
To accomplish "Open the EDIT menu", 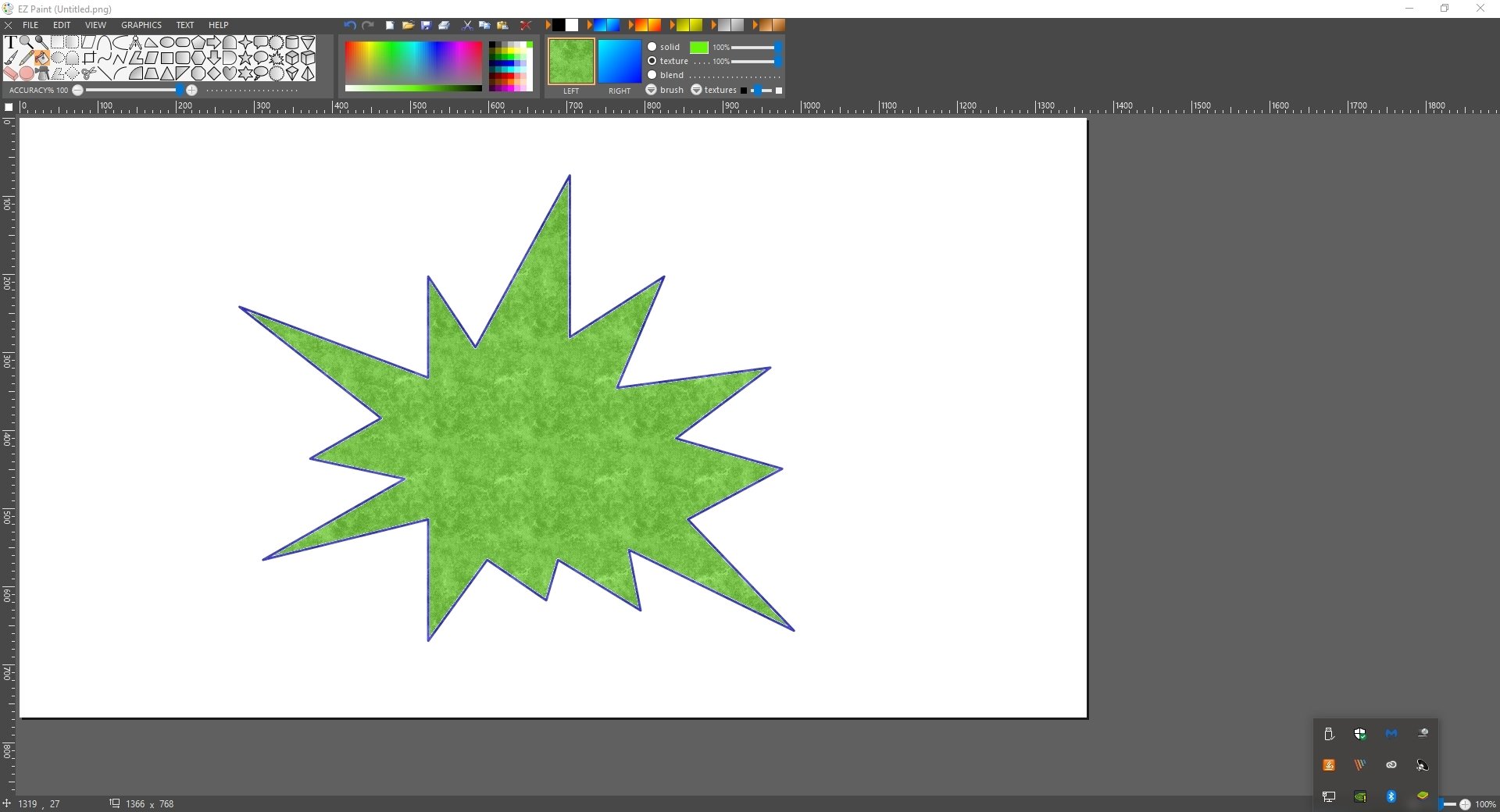I will coord(62,25).
